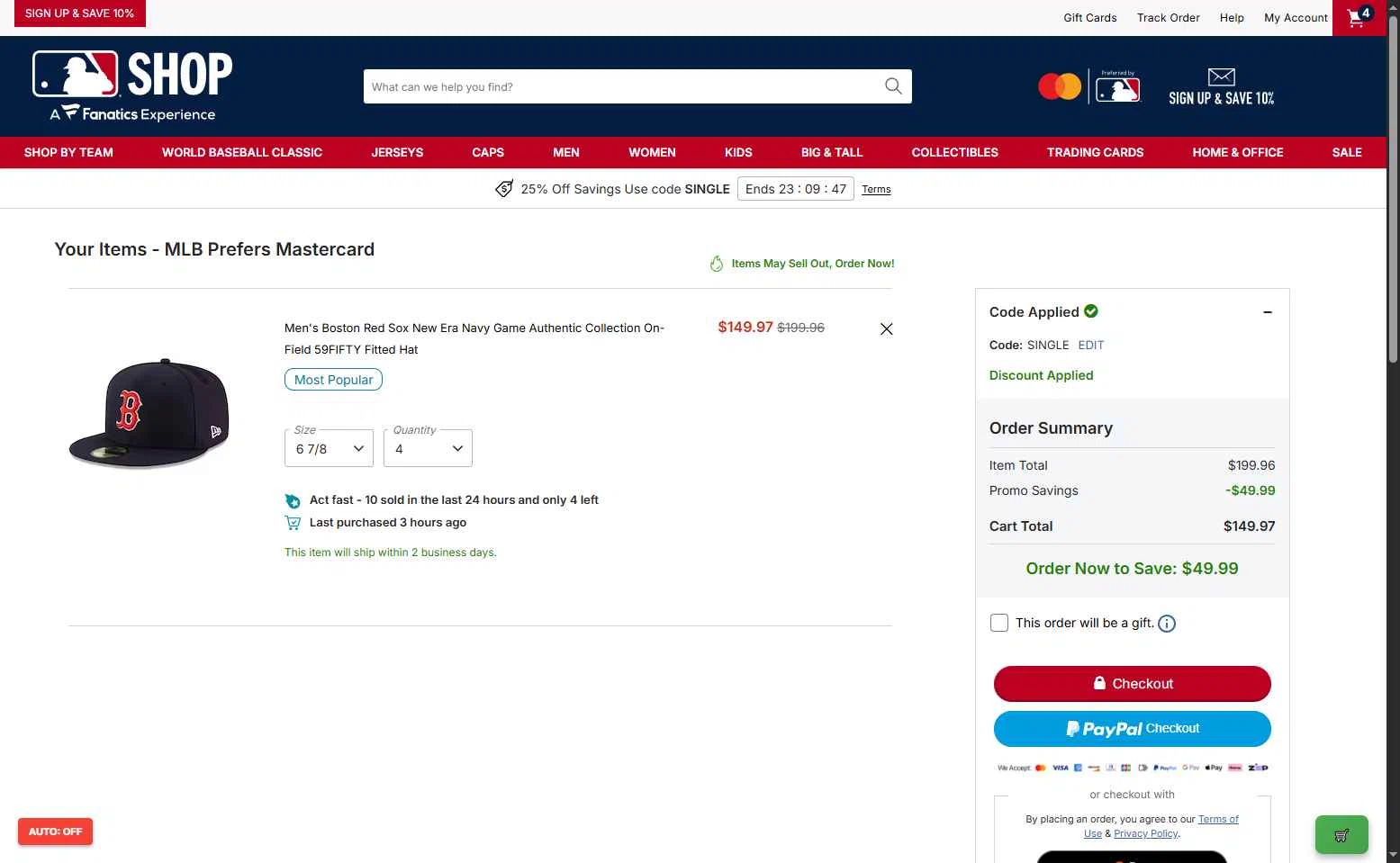Open the WORLD BASEBALL CLASSIC menu

pos(242,153)
